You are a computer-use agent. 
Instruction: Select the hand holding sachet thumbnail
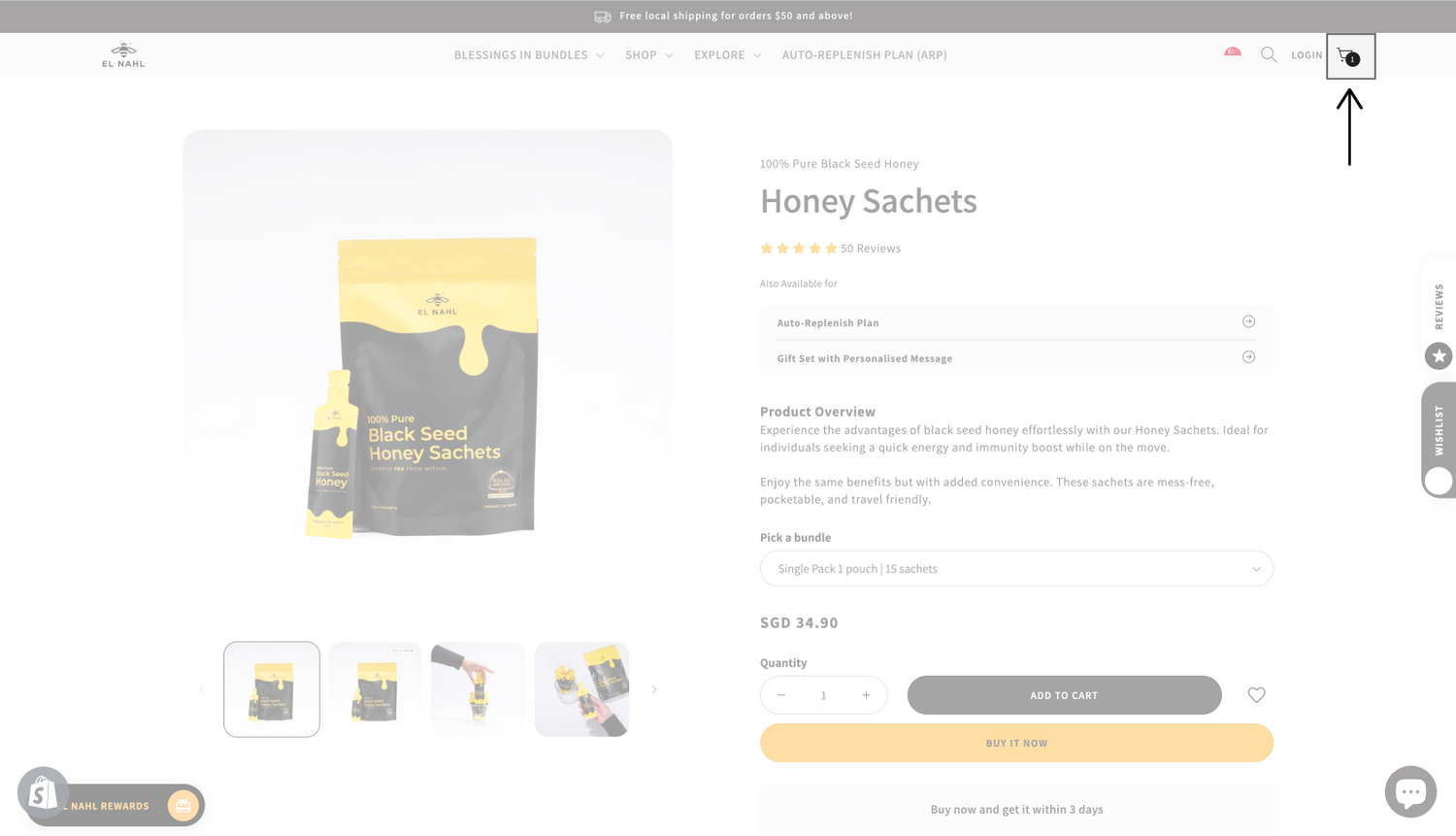point(479,689)
